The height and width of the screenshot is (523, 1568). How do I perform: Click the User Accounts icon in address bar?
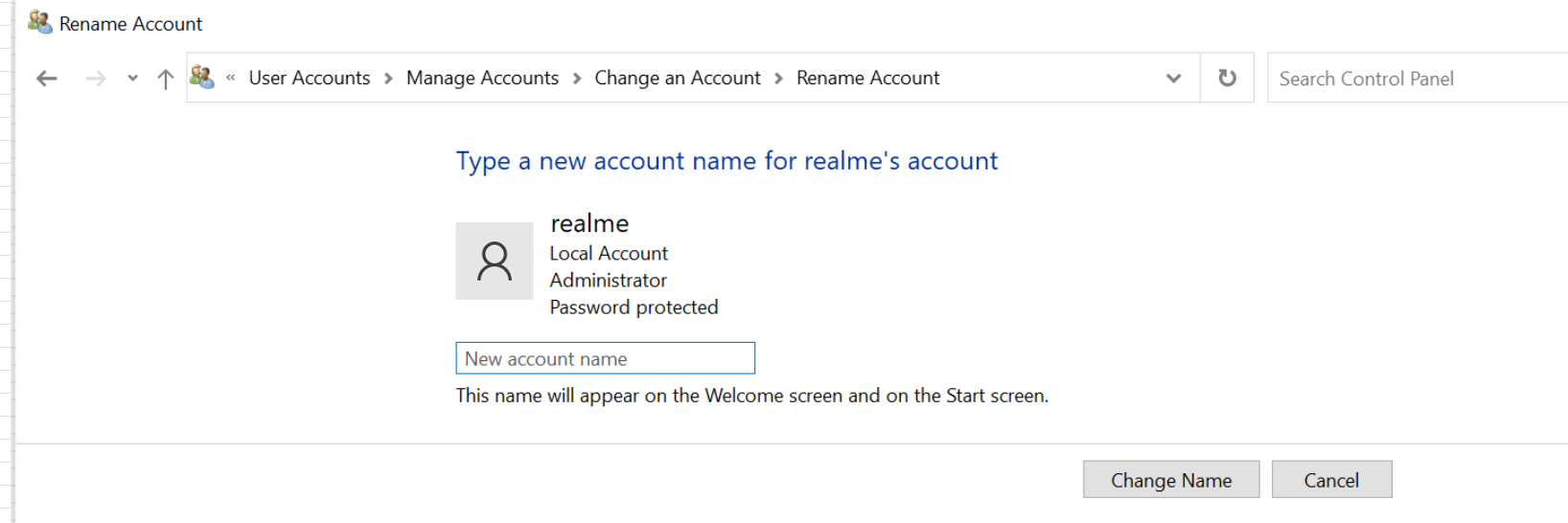click(202, 77)
